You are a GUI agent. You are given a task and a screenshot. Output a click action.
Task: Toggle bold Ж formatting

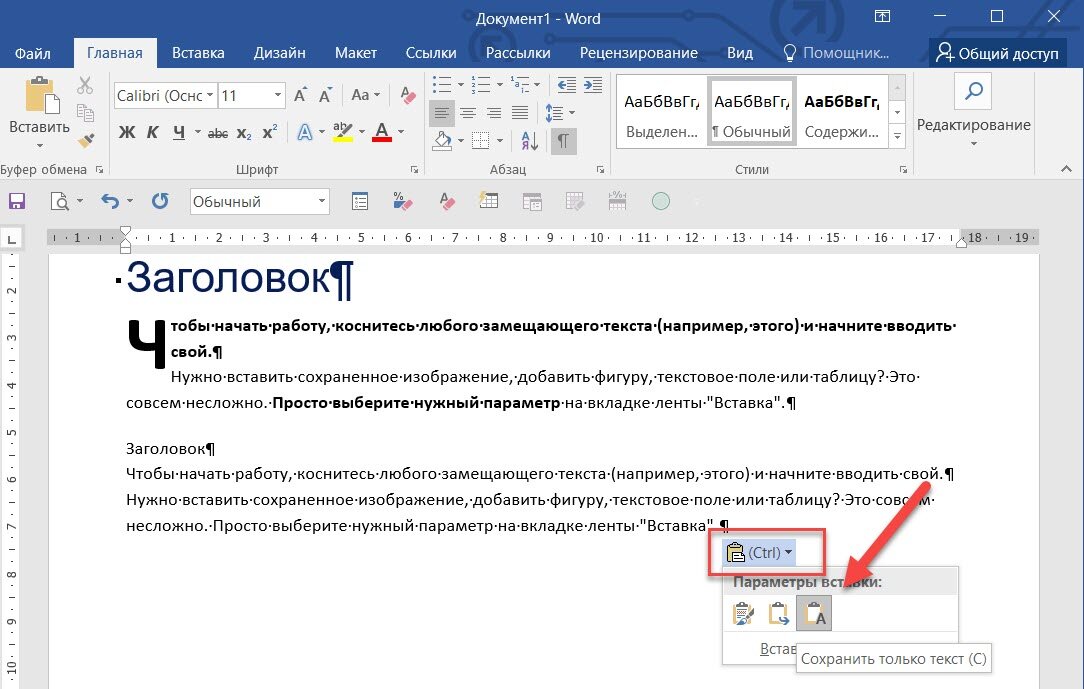(127, 132)
